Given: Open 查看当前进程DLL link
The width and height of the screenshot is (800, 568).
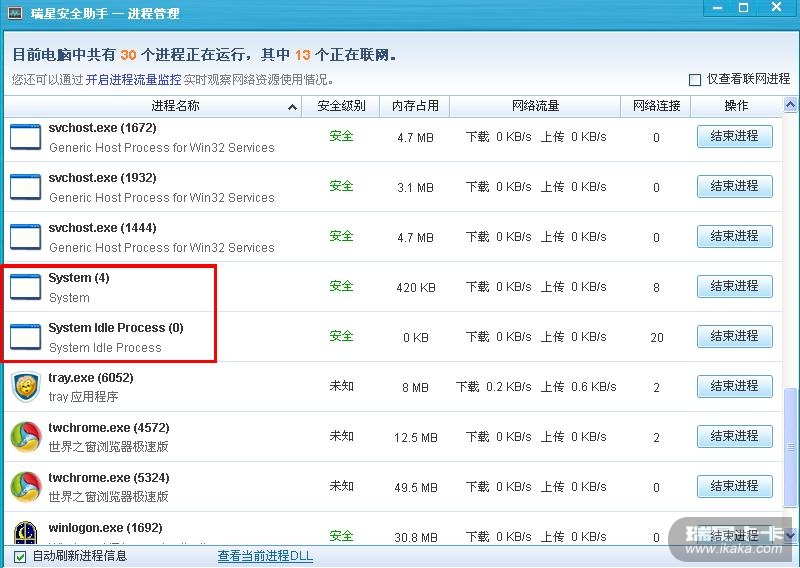Looking at the screenshot, I should point(265,556).
